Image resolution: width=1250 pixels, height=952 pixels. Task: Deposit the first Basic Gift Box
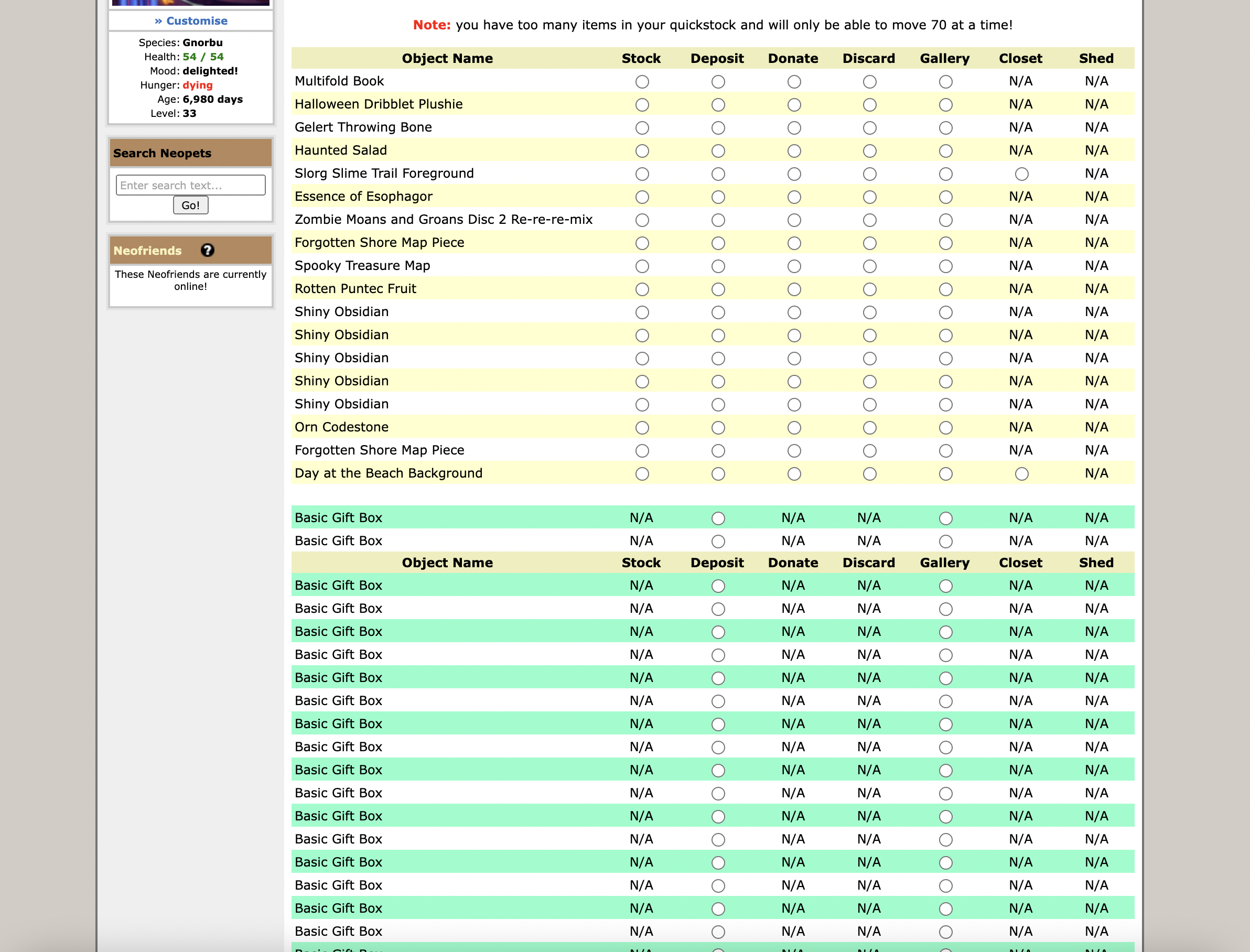point(717,518)
